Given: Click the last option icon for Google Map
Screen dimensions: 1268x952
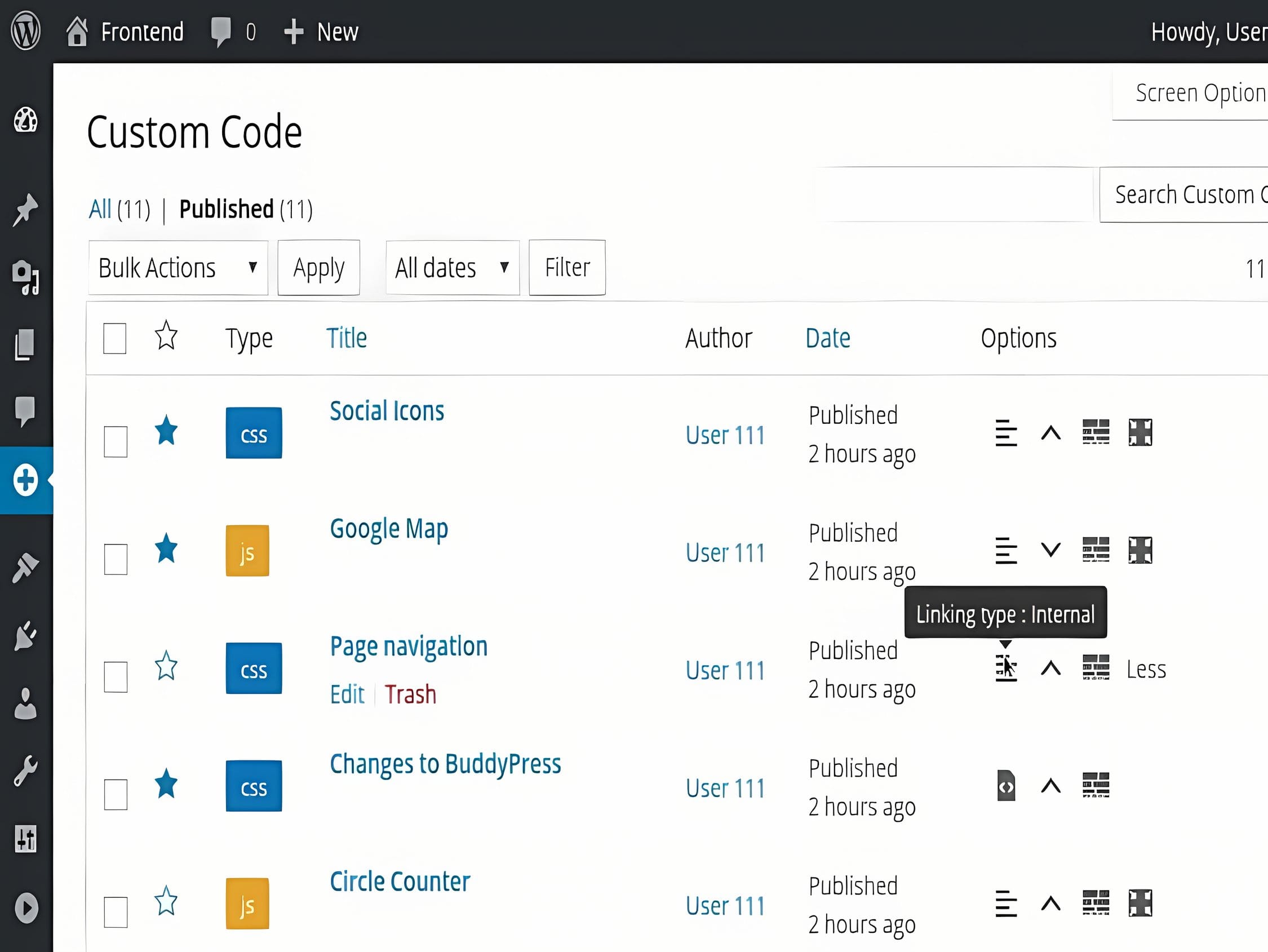Looking at the screenshot, I should click(x=1140, y=550).
